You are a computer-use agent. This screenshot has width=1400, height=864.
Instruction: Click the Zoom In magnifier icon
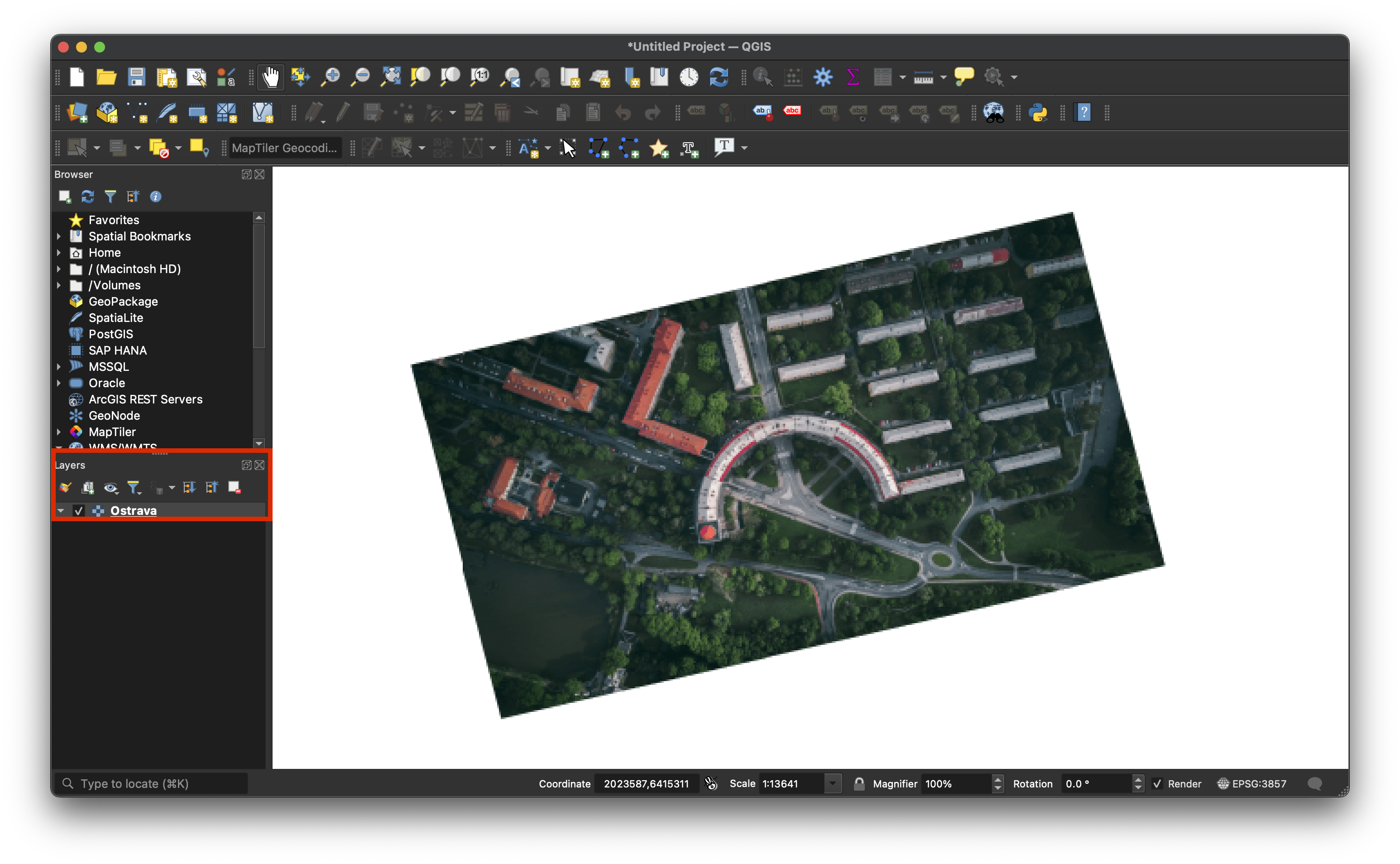coord(331,77)
